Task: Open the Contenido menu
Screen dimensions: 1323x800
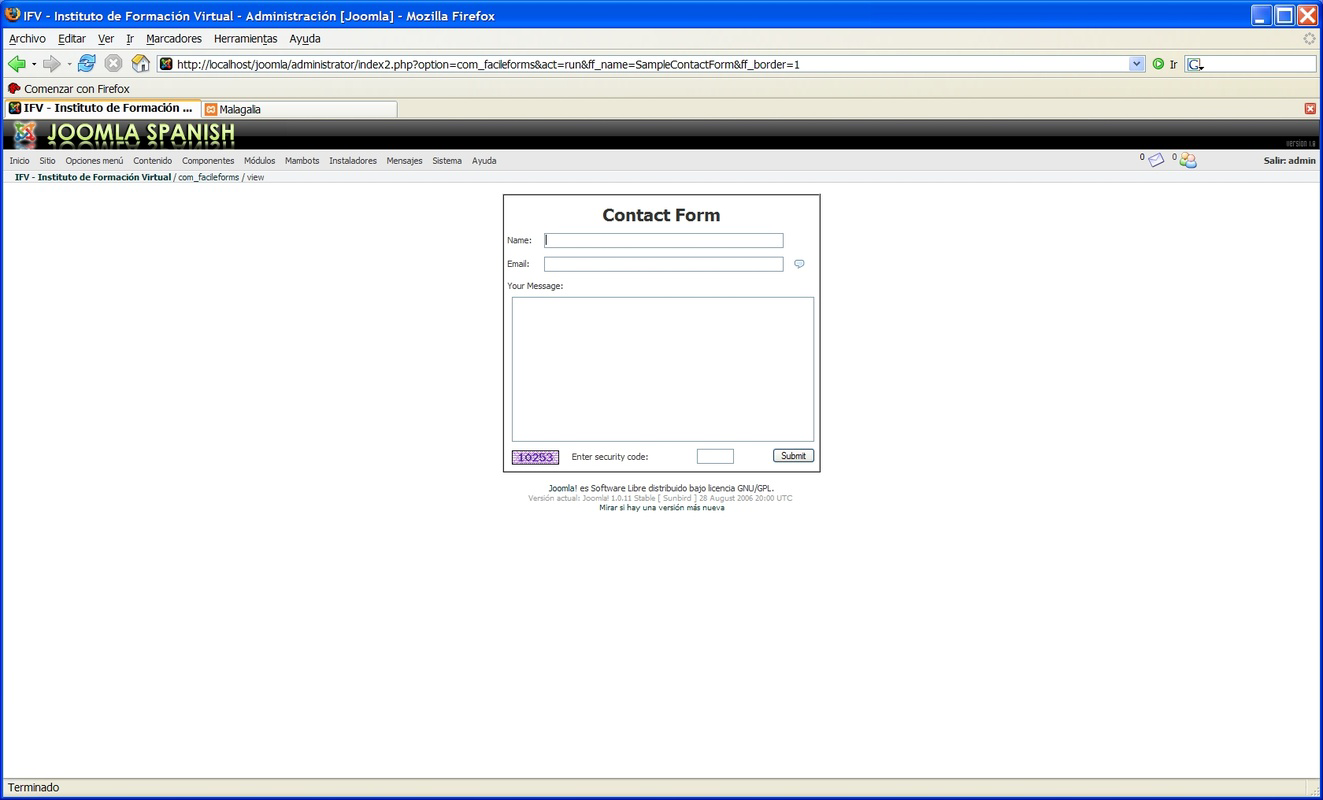Action: [153, 161]
